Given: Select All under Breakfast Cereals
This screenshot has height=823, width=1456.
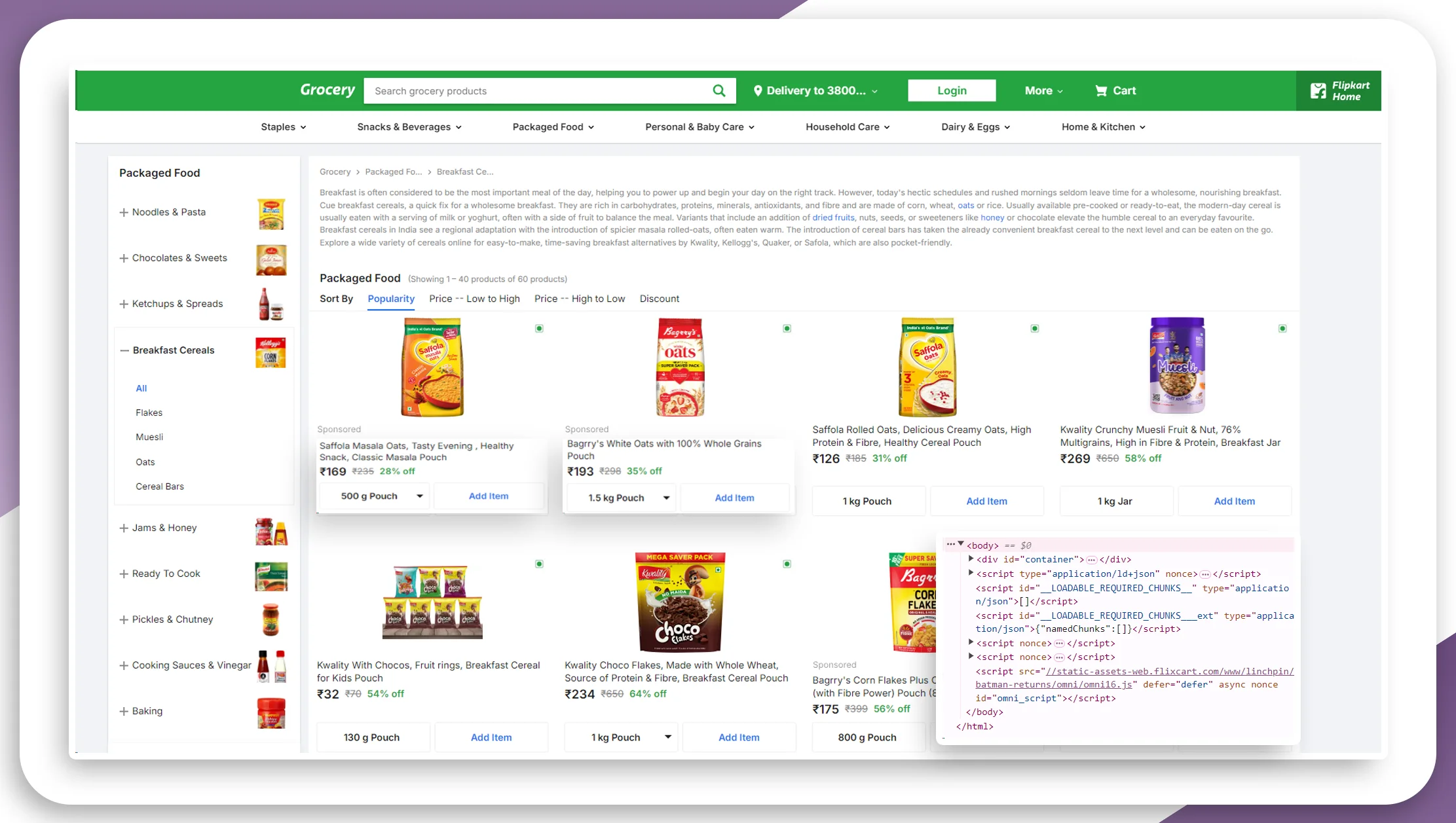Looking at the screenshot, I should pyautogui.click(x=141, y=388).
